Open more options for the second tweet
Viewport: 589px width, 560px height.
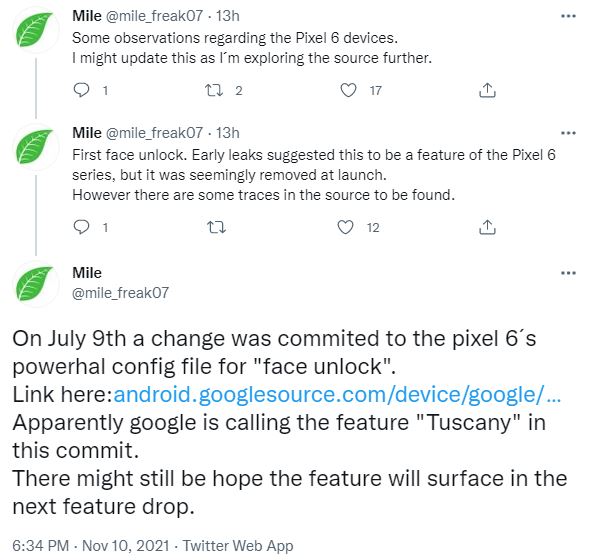[x=568, y=133]
